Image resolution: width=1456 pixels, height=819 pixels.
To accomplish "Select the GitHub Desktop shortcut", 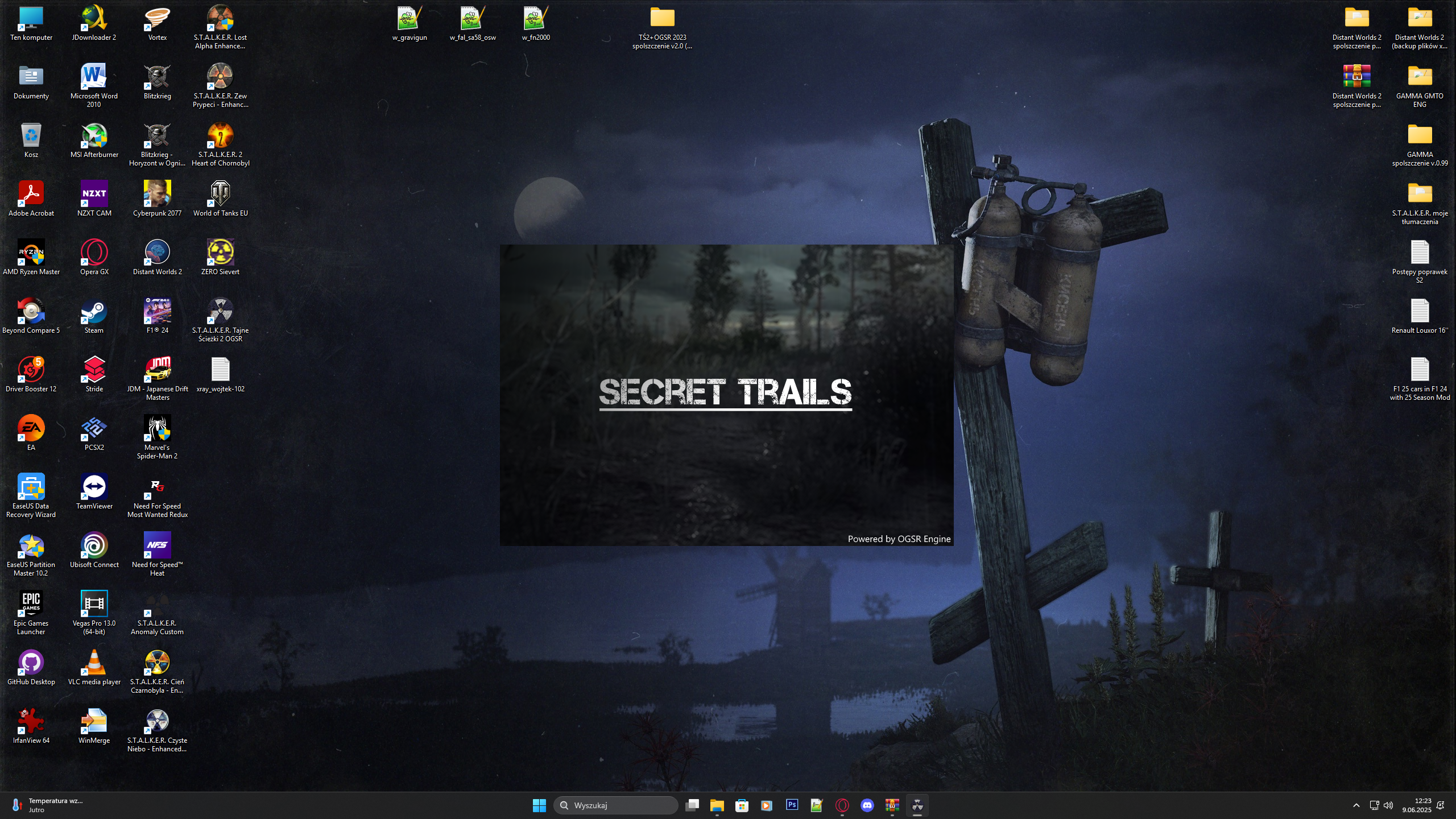I will [x=31, y=667].
